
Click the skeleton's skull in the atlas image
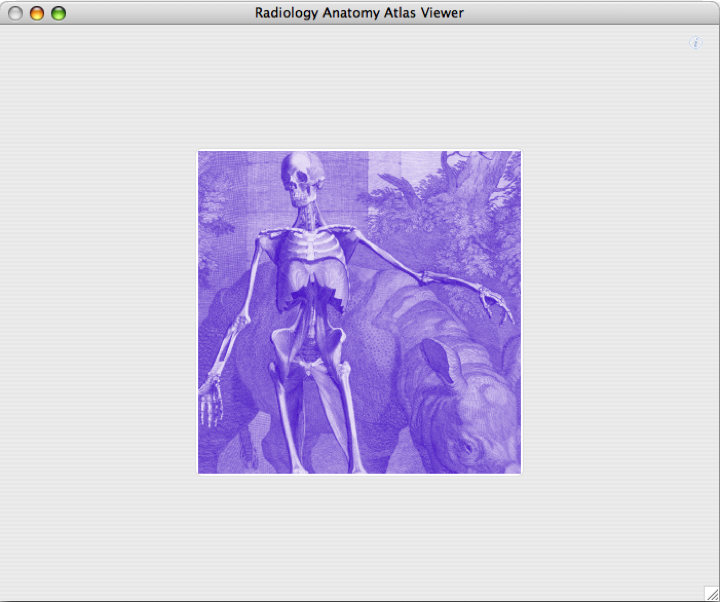pos(300,180)
